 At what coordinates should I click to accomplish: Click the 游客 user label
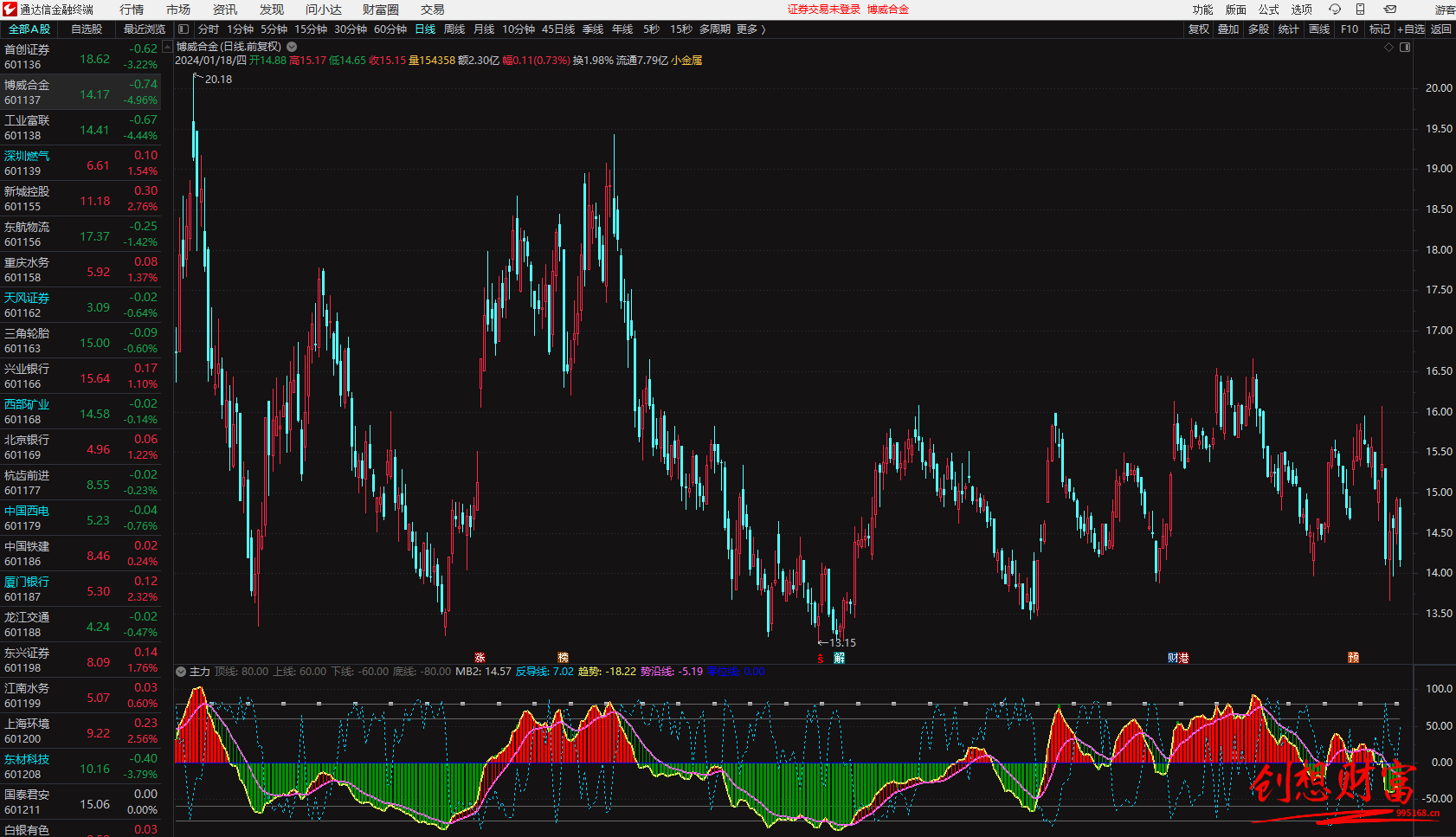coord(1445,10)
